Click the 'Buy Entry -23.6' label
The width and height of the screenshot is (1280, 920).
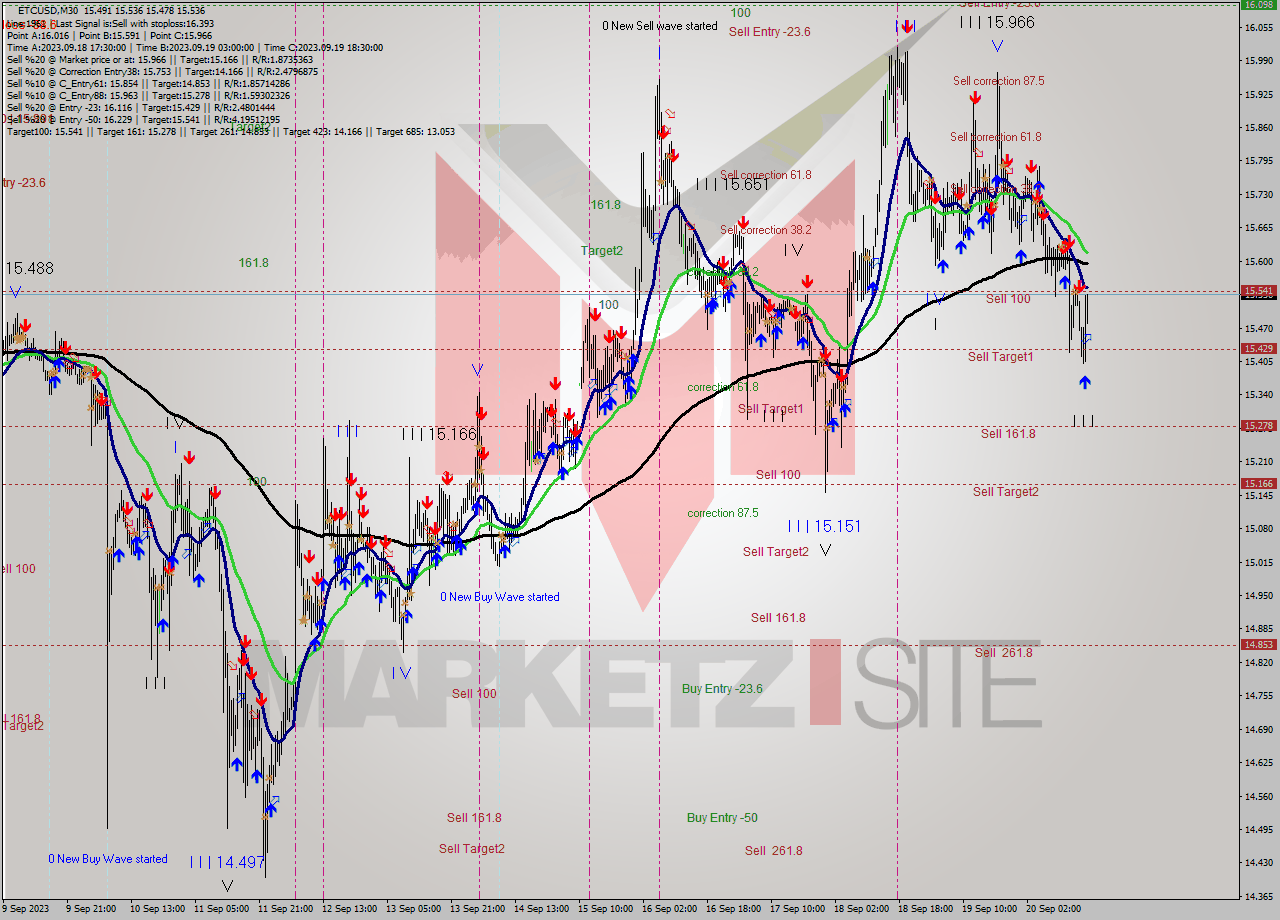pos(722,689)
